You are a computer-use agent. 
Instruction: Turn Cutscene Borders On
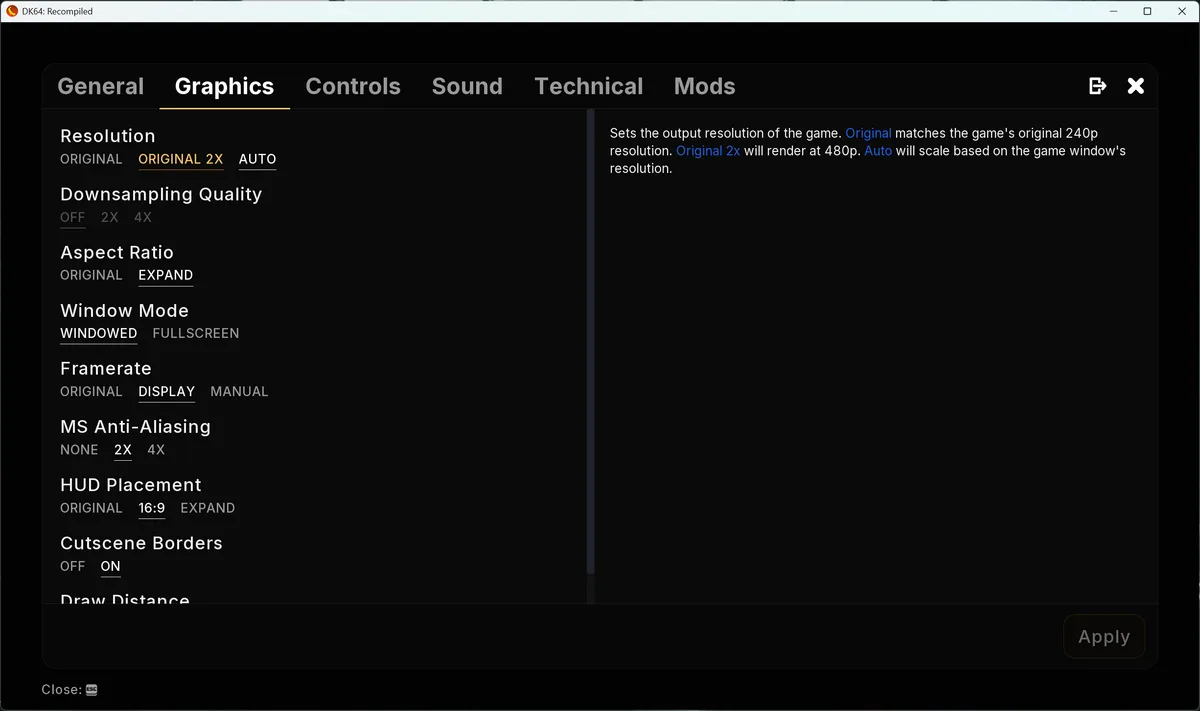click(111, 566)
